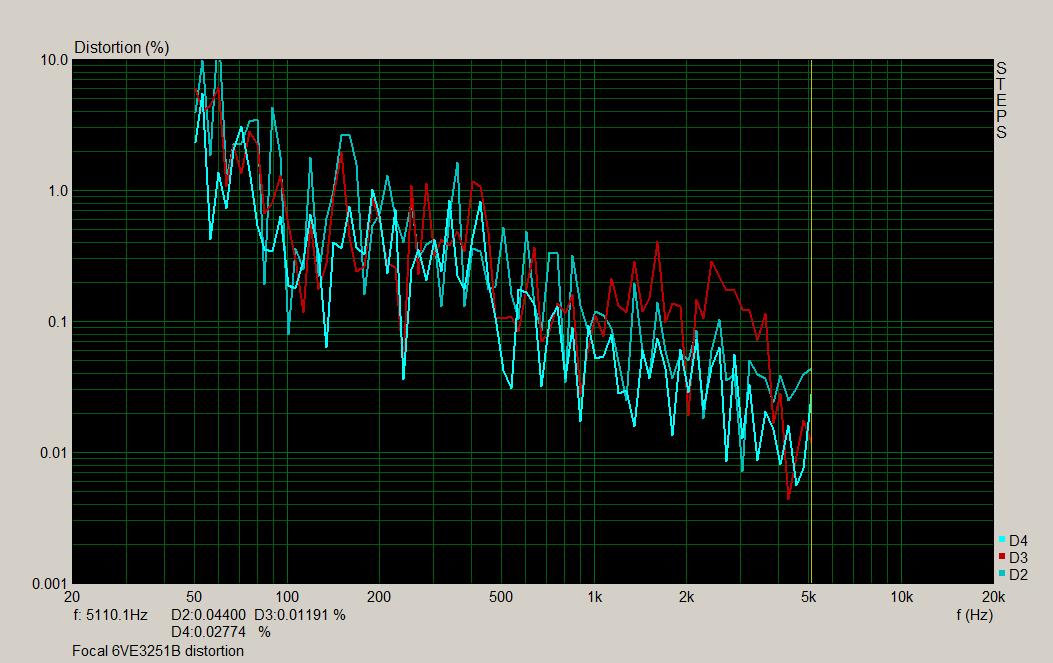1053x663 pixels.
Task: Click the 100 x-axis frequency label
Action: coord(287,597)
